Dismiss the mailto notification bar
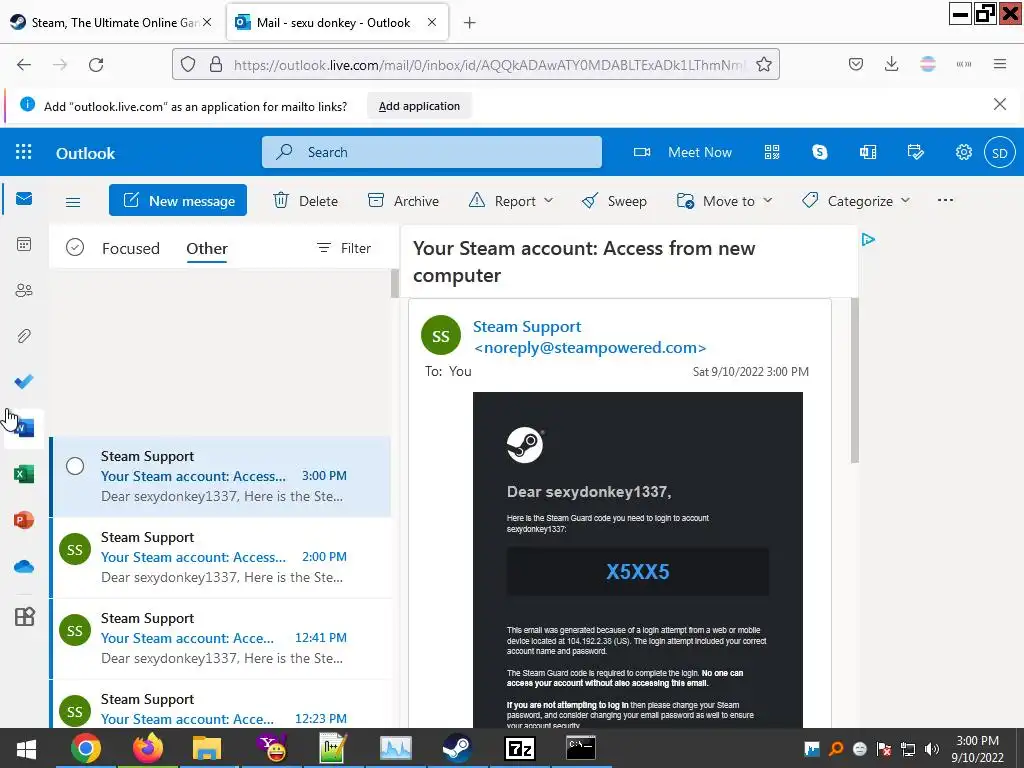Image resolution: width=1024 pixels, height=768 pixels. (999, 104)
